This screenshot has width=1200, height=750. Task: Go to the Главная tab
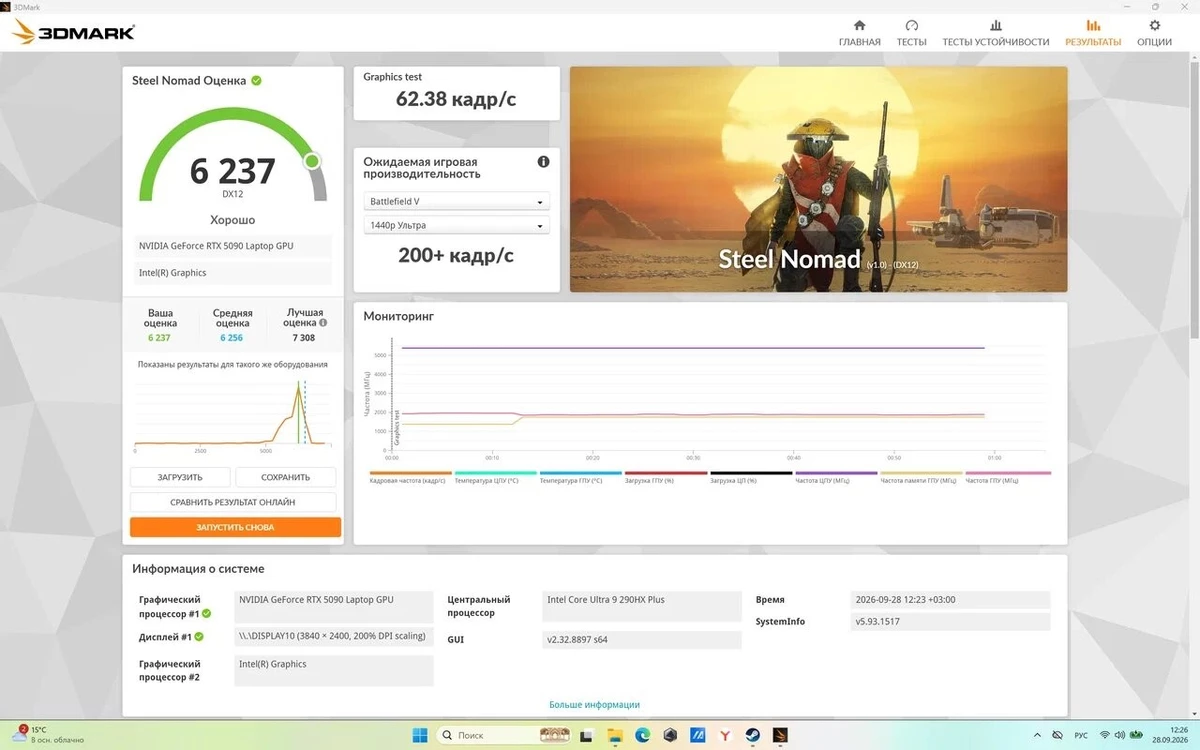(x=859, y=33)
